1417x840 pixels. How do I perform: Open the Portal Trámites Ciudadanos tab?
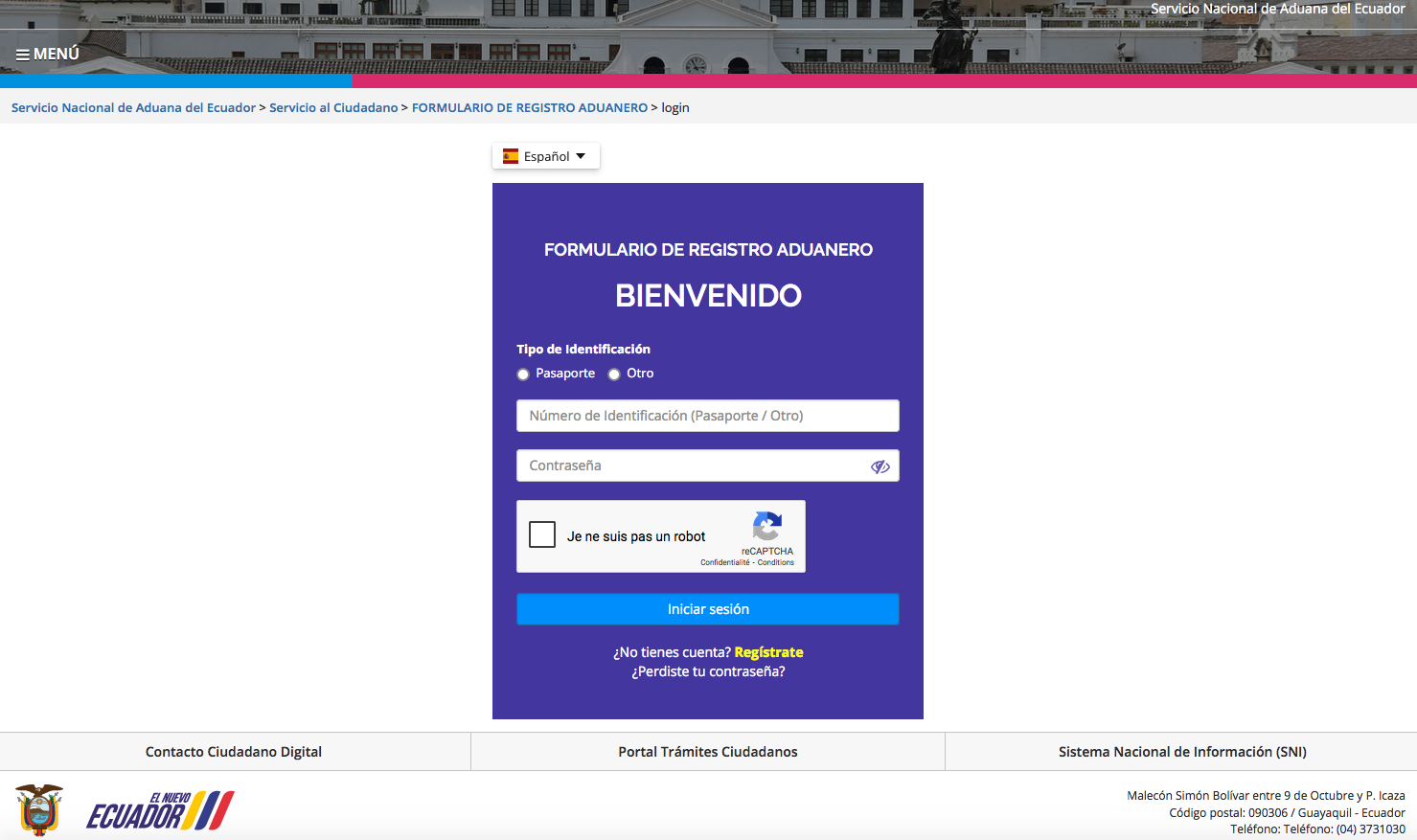pyautogui.click(x=708, y=752)
